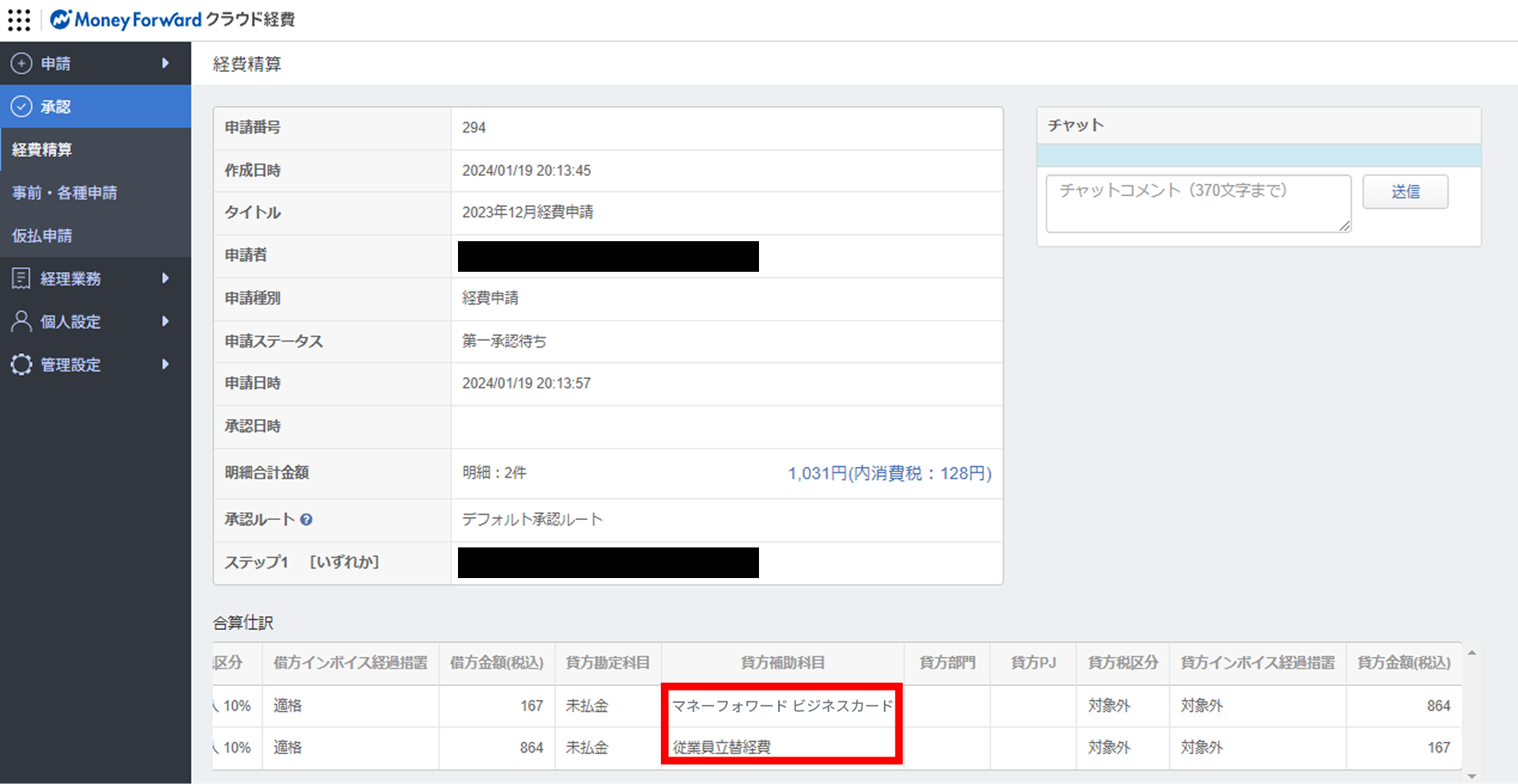Select 経費精算 in the sidebar
Image resolution: width=1518 pixels, height=784 pixels.
click(42, 150)
